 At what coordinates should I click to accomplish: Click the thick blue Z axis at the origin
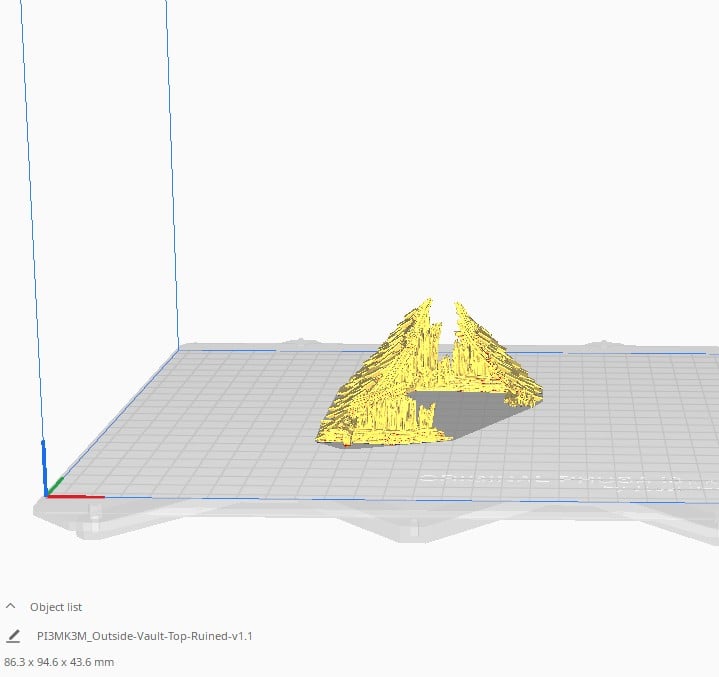pos(44,468)
